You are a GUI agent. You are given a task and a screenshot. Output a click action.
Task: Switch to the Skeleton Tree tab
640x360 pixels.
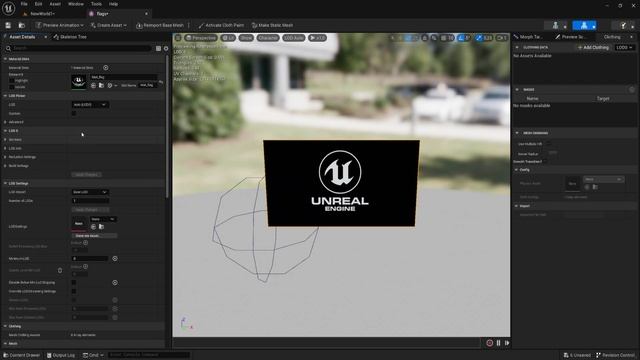click(x=70, y=37)
